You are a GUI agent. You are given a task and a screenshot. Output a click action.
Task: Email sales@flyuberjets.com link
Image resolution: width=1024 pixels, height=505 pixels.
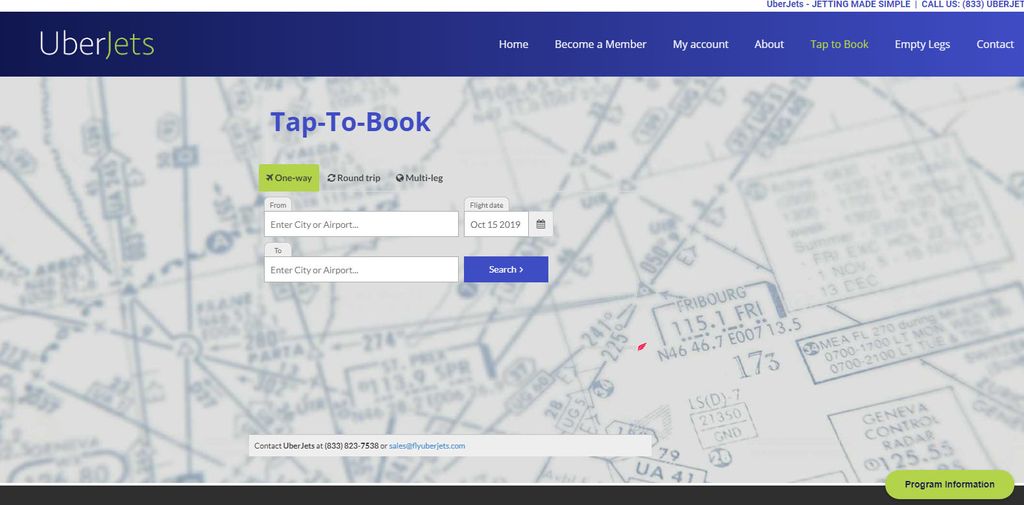pos(427,446)
